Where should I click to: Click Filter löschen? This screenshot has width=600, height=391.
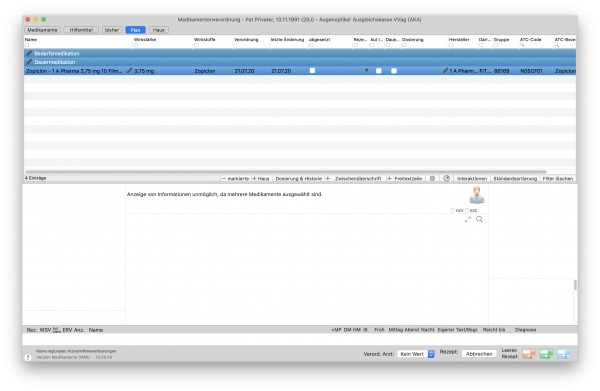coord(558,178)
